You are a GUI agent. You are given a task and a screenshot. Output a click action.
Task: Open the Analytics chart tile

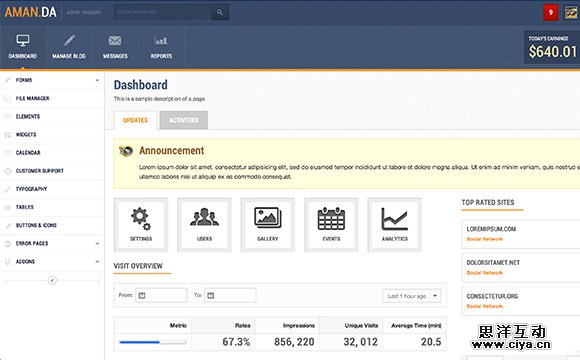click(394, 225)
